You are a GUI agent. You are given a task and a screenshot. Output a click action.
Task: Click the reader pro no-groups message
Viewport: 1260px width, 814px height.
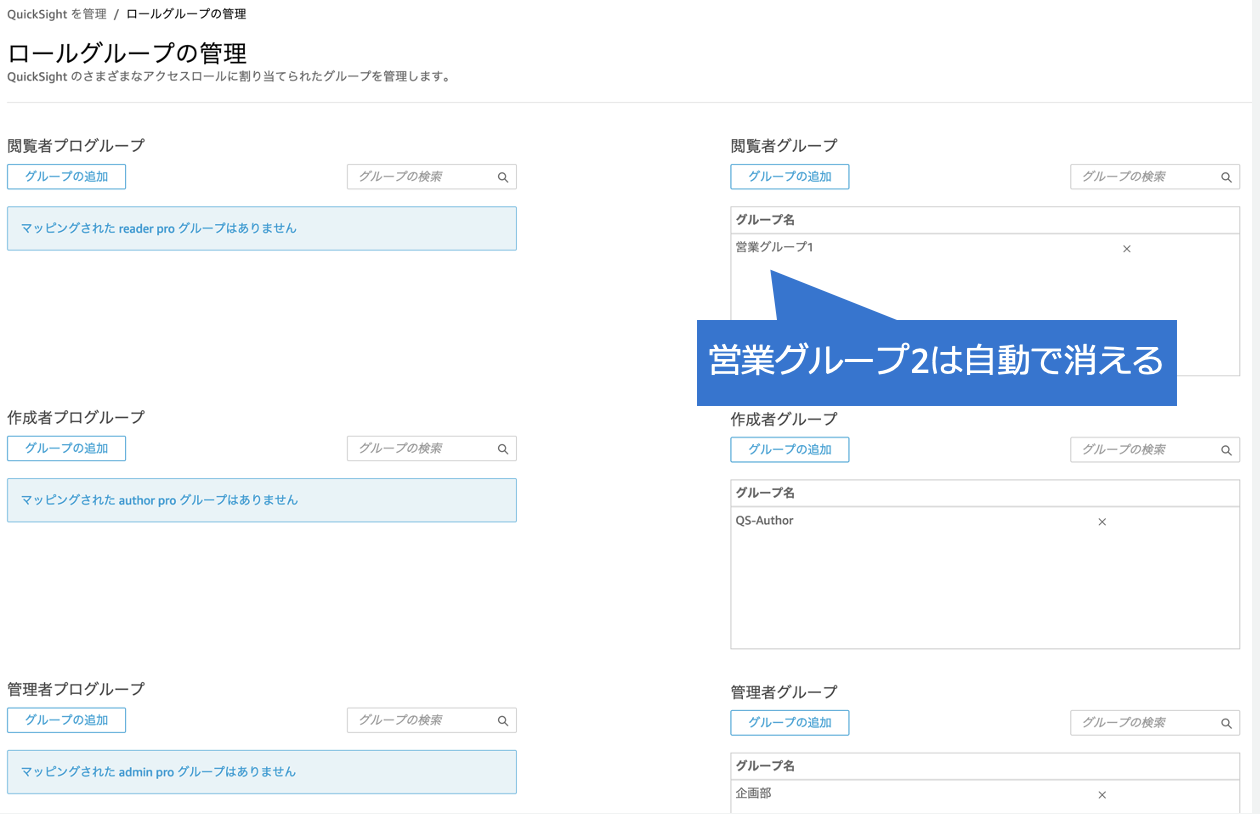(x=262, y=228)
